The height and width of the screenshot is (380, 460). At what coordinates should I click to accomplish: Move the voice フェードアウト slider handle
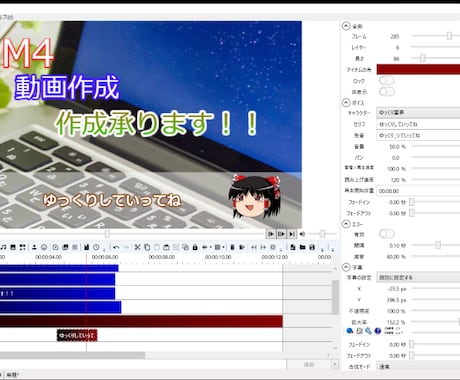(412, 213)
